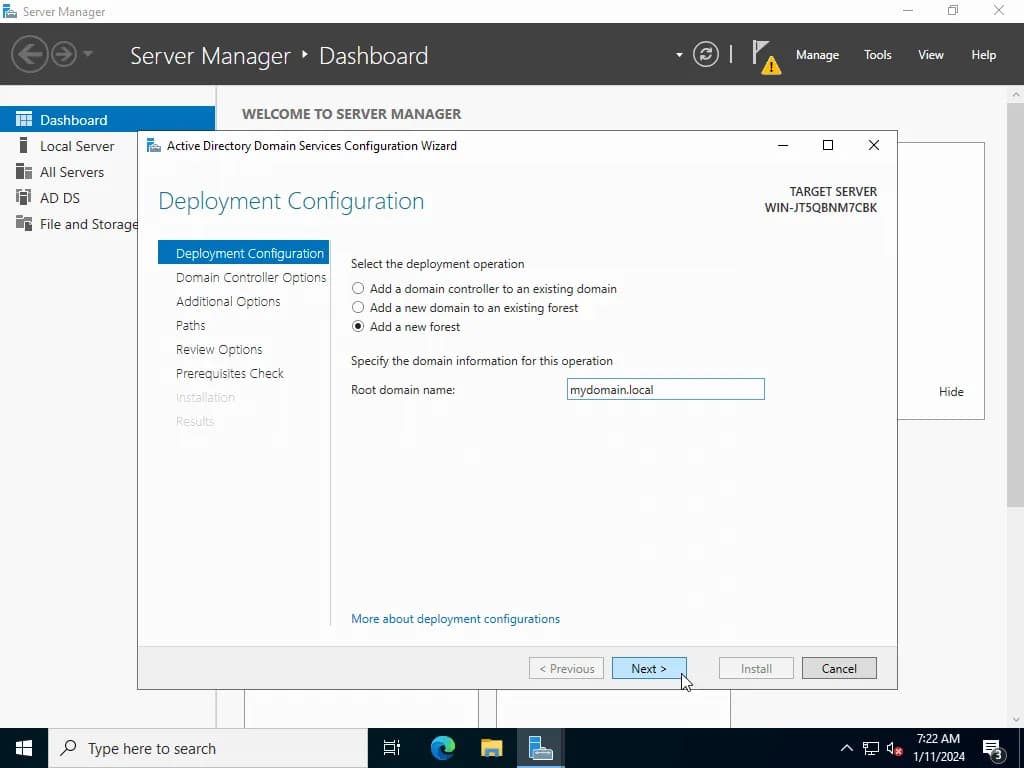Screen dimensions: 1024x768
Task: Go to Paths wizard step
Action: pos(190,325)
